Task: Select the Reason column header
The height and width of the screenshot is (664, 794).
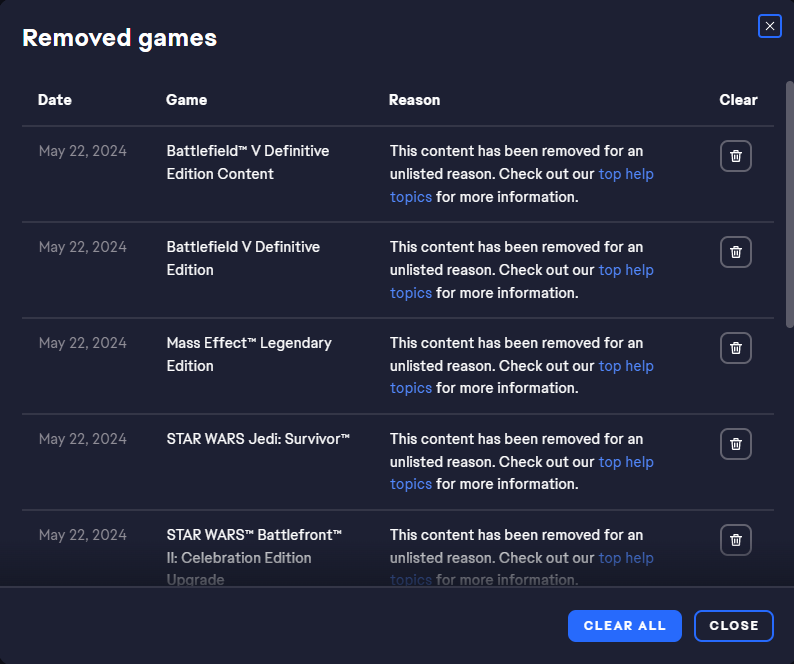Action: pos(414,100)
